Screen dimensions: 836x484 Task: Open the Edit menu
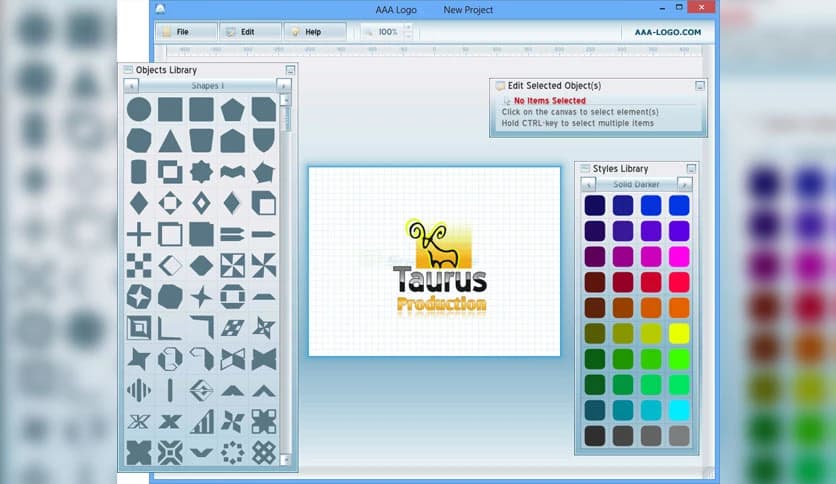point(250,32)
